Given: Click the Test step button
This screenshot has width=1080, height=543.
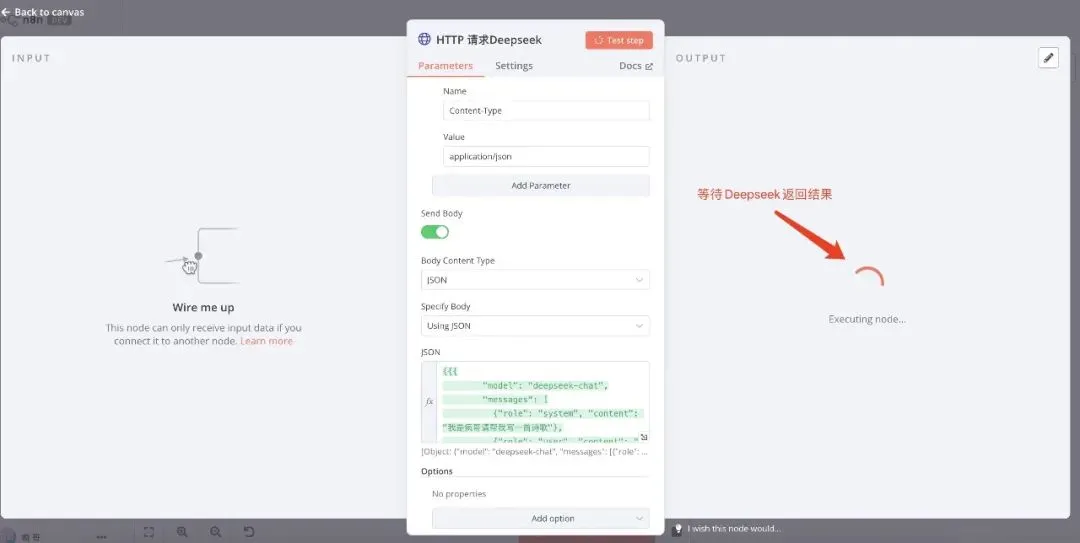Looking at the screenshot, I should coord(619,40).
